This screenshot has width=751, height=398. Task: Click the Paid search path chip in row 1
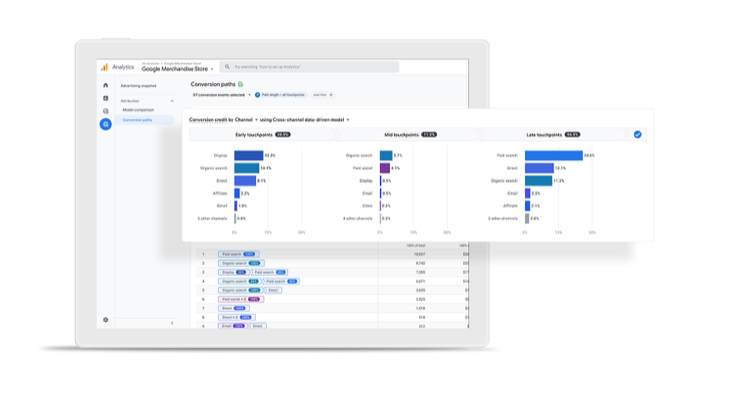tap(239, 254)
